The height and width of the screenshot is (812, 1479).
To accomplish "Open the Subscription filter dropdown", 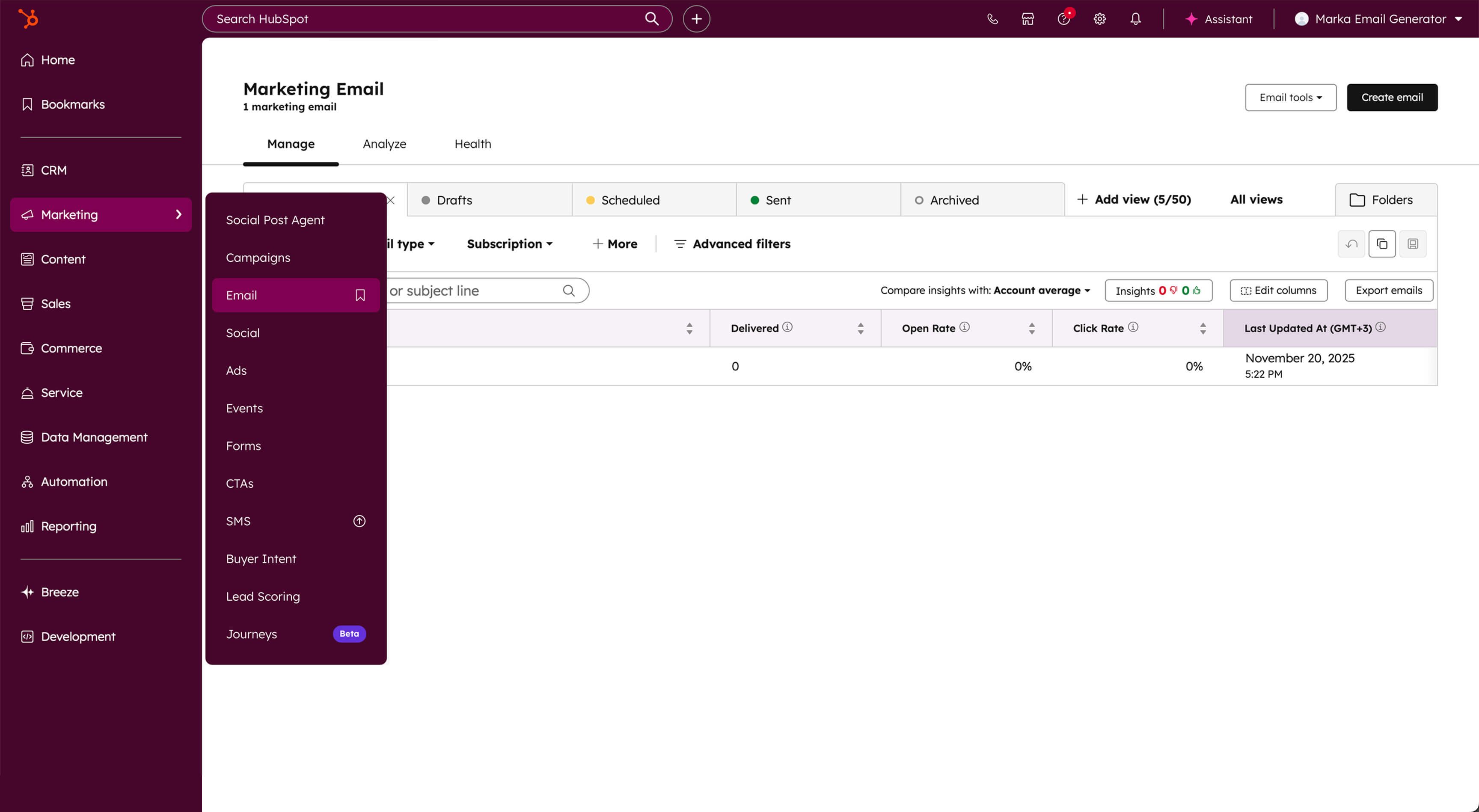I will click(x=509, y=243).
